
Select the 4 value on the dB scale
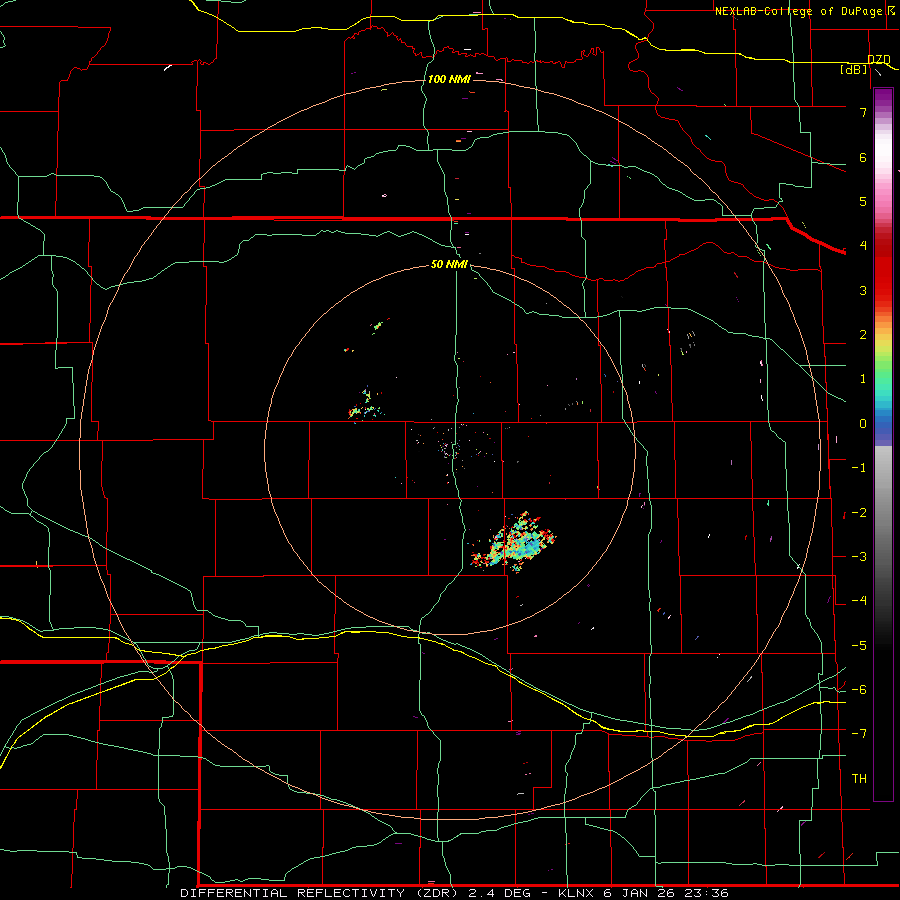pyautogui.click(x=863, y=246)
